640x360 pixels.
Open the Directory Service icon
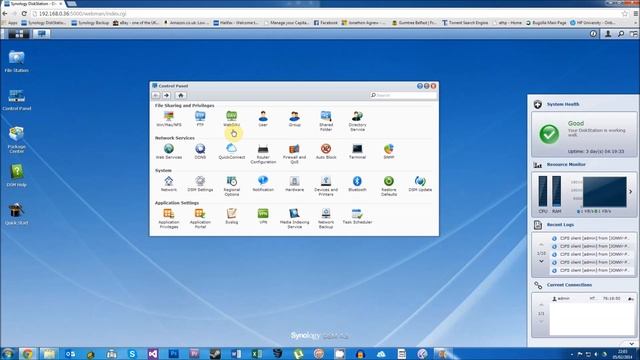coord(357,121)
